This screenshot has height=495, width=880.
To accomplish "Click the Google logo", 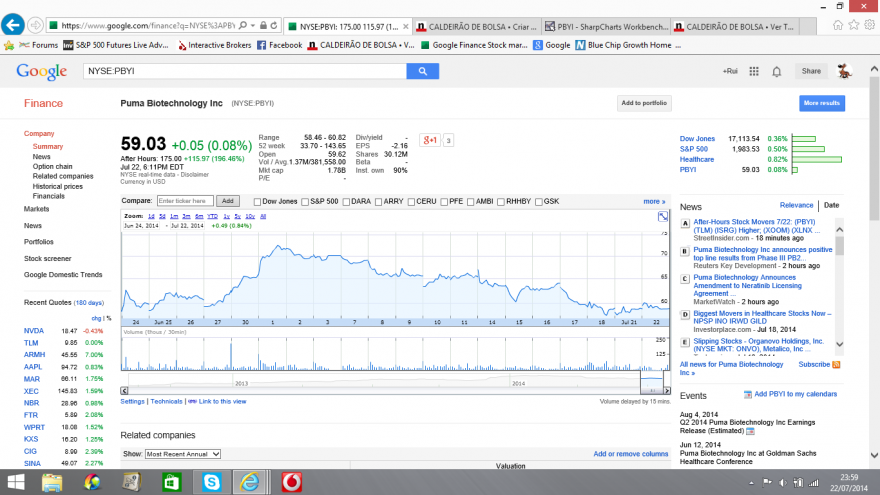I will [42, 71].
